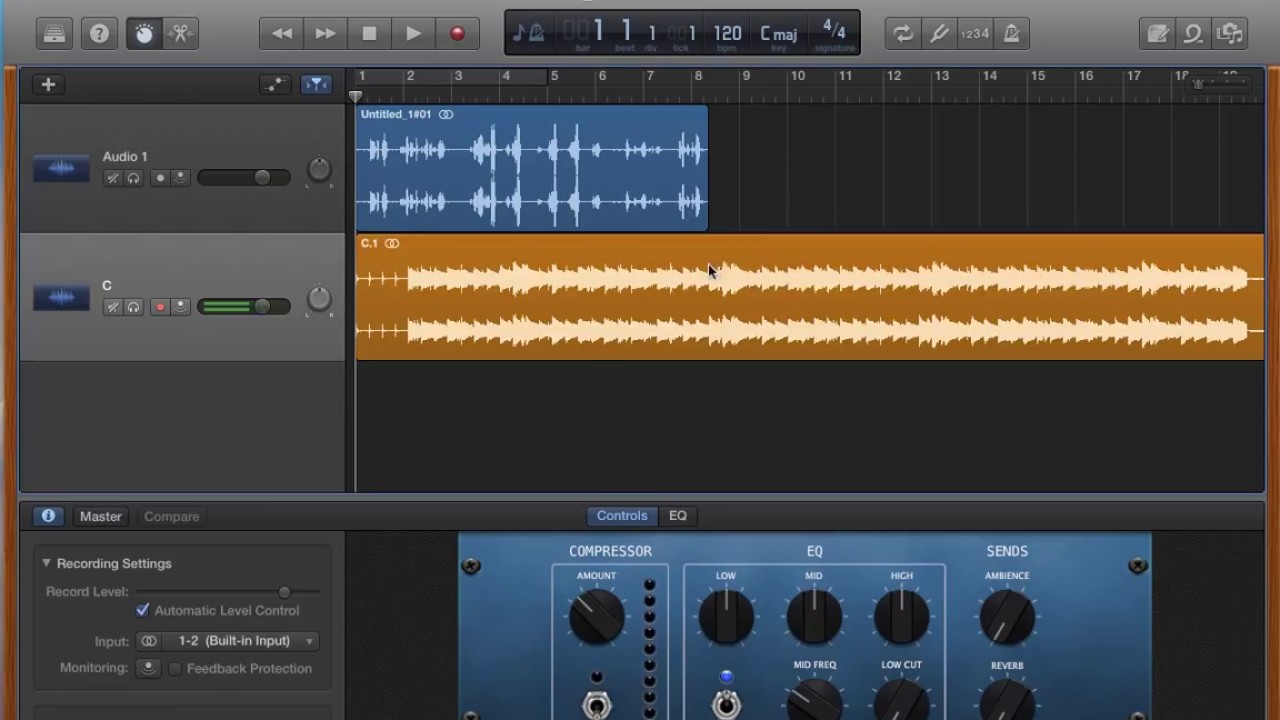This screenshot has height=720, width=1280.
Task: Select the C track waveform icon
Action: (61, 298)
